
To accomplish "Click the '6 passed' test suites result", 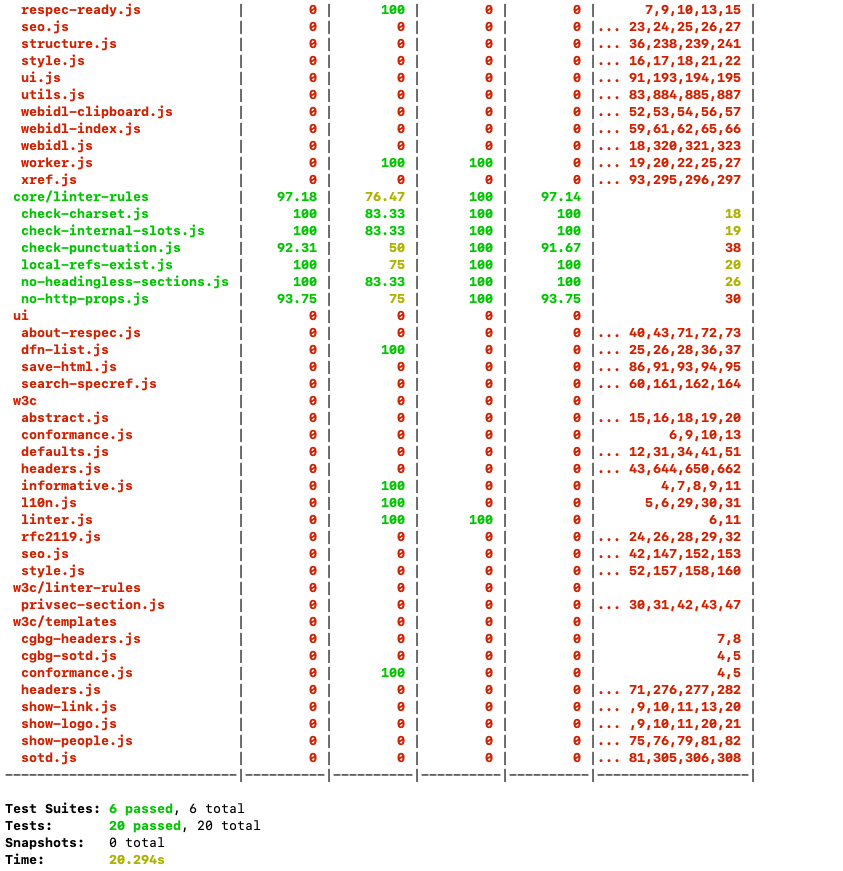I will tap(141, 809).
